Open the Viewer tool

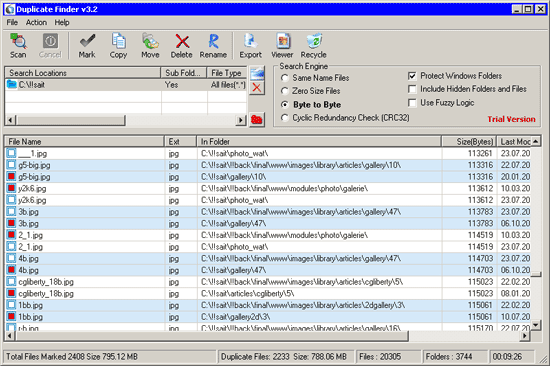coord(282,46)
